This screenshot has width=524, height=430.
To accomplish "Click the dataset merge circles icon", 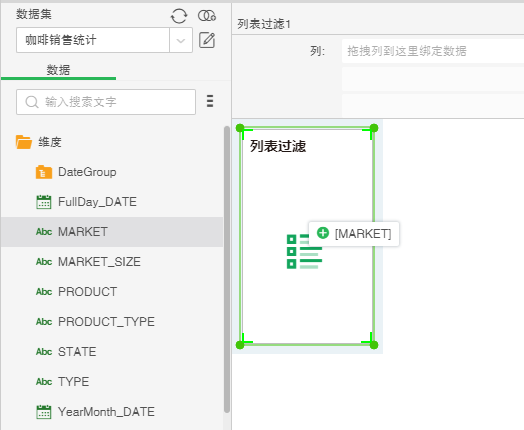I will pos(207,16).
